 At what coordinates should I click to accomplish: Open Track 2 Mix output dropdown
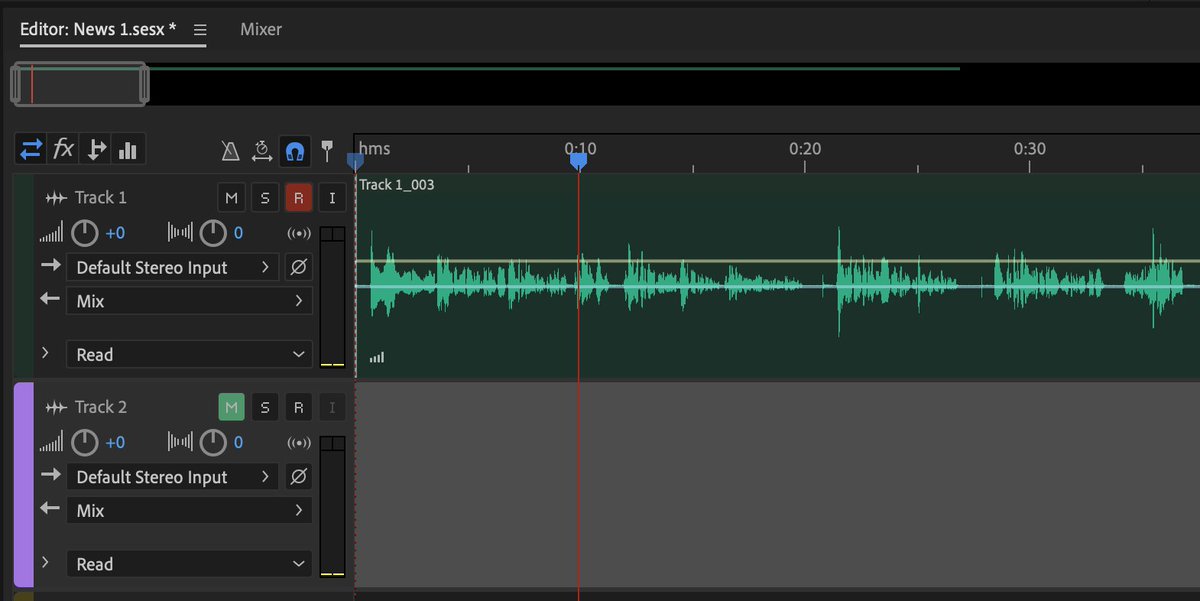[x=189, y=510]
